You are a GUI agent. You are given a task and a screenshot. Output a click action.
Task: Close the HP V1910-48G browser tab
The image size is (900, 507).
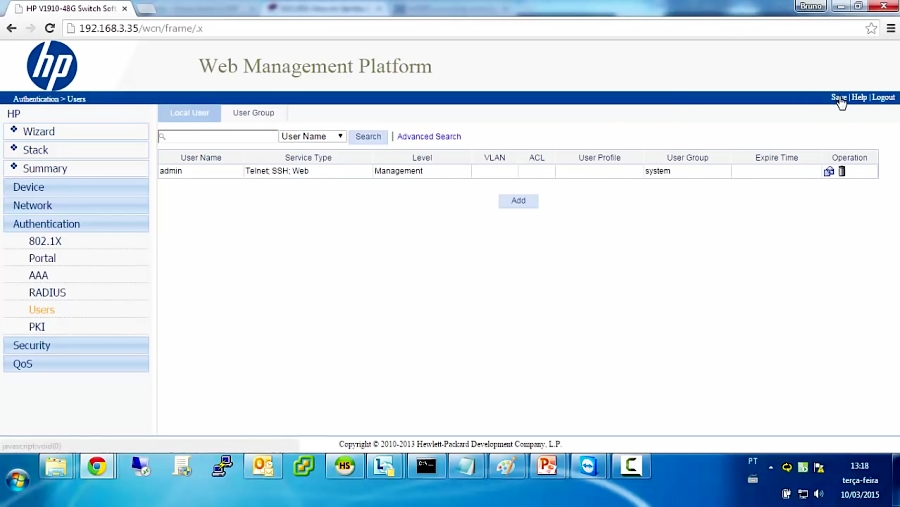[x=125, y=9]
